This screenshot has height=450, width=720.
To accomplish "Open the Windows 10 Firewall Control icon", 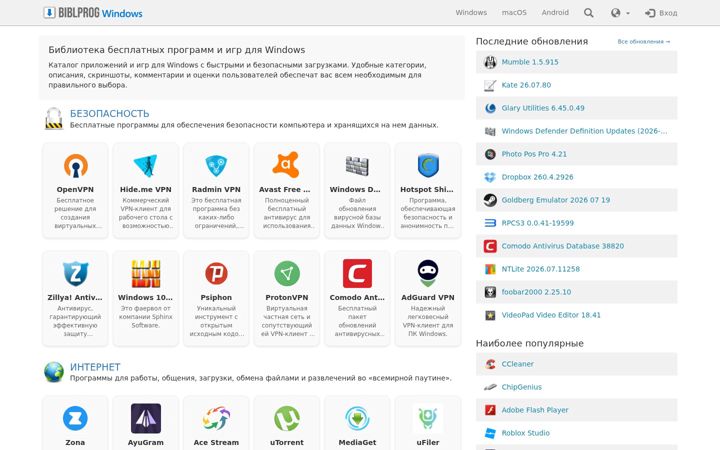I will (x=146, y=273).
